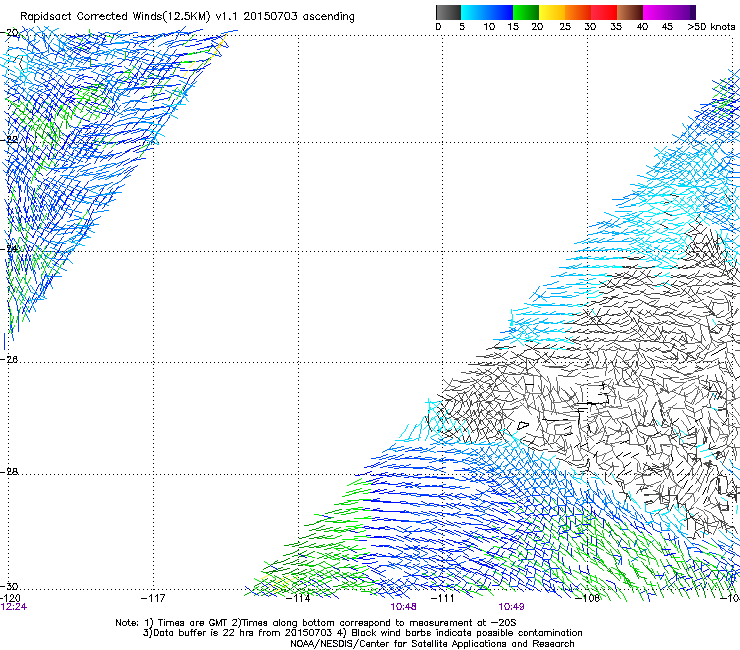Image resolution: width=740 pixels, height=650 pixels.
Task: Click the orange 25-30 knots legend segment
Action: [578, 12]
